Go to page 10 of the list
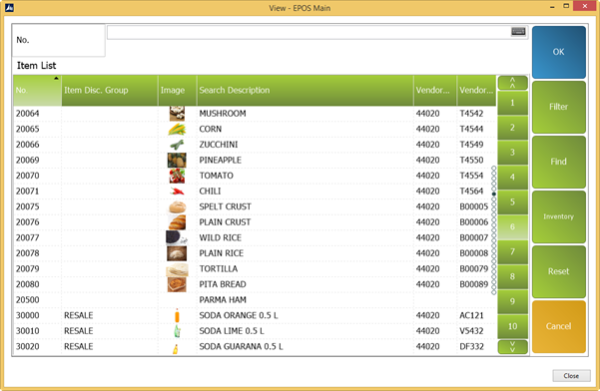This screenshot has height=391, width=600. point(512,326)
